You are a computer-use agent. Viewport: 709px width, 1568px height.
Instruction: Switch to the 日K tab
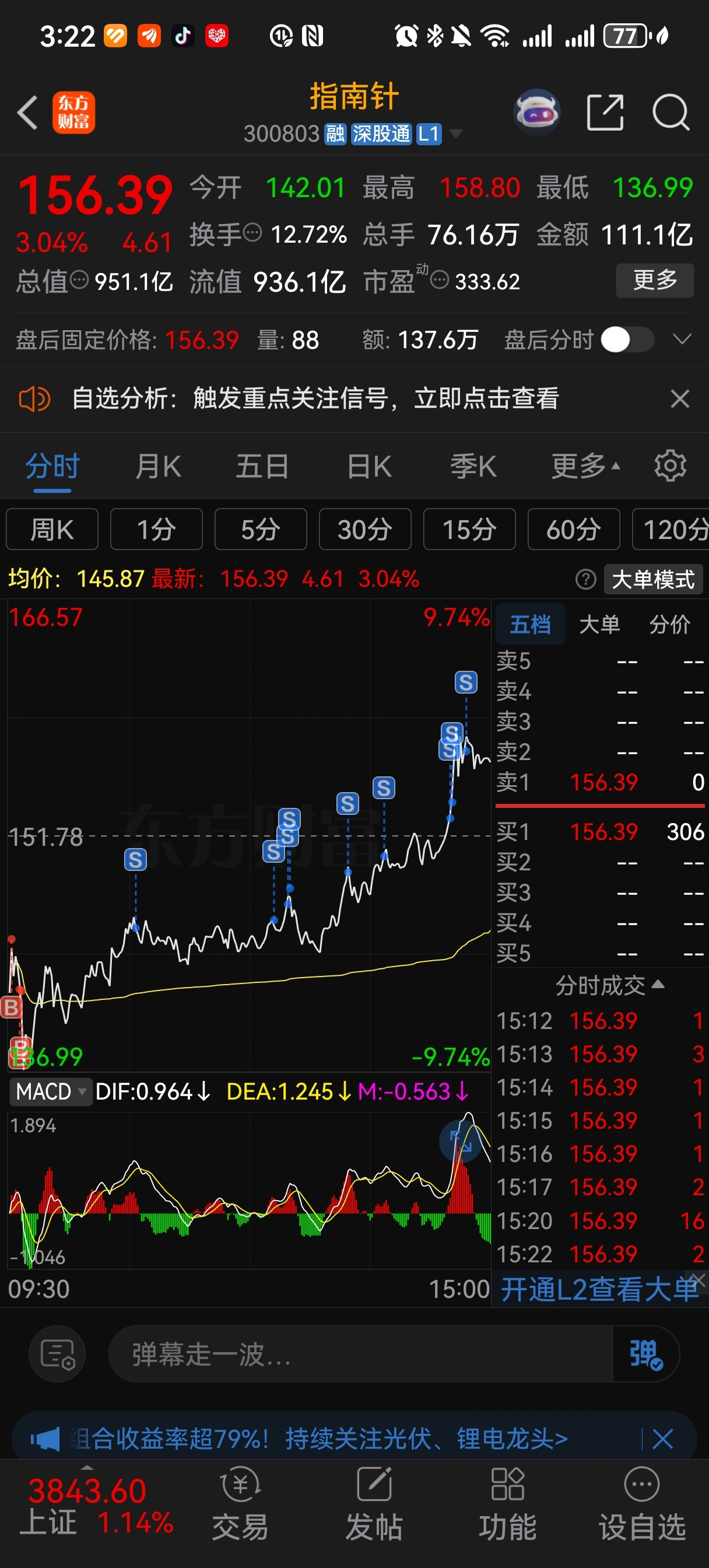(x=369, y=466)
